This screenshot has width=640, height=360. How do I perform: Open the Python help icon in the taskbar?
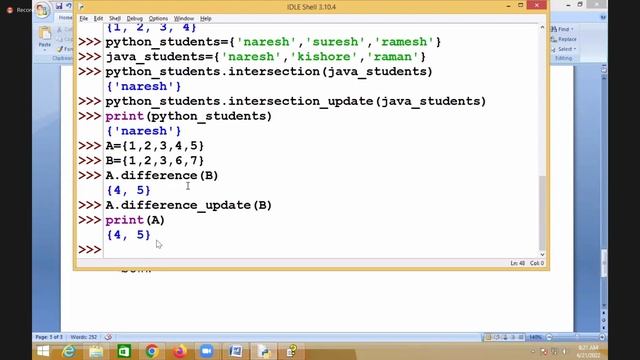(x=292, y=351)
